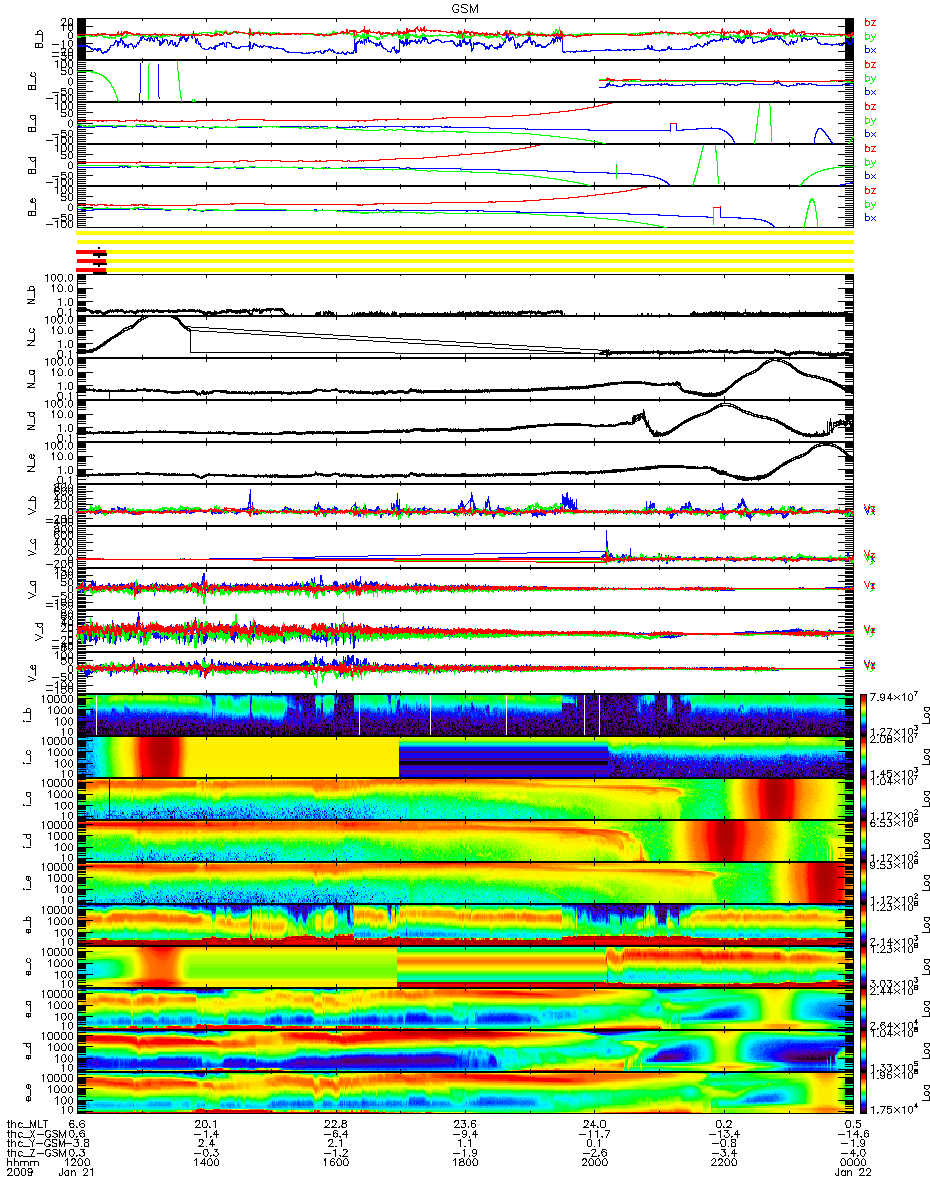The width and height of the screenshot is (930, 1200).
Task: Select the B_a panel axis label
Action: (33, 122)
